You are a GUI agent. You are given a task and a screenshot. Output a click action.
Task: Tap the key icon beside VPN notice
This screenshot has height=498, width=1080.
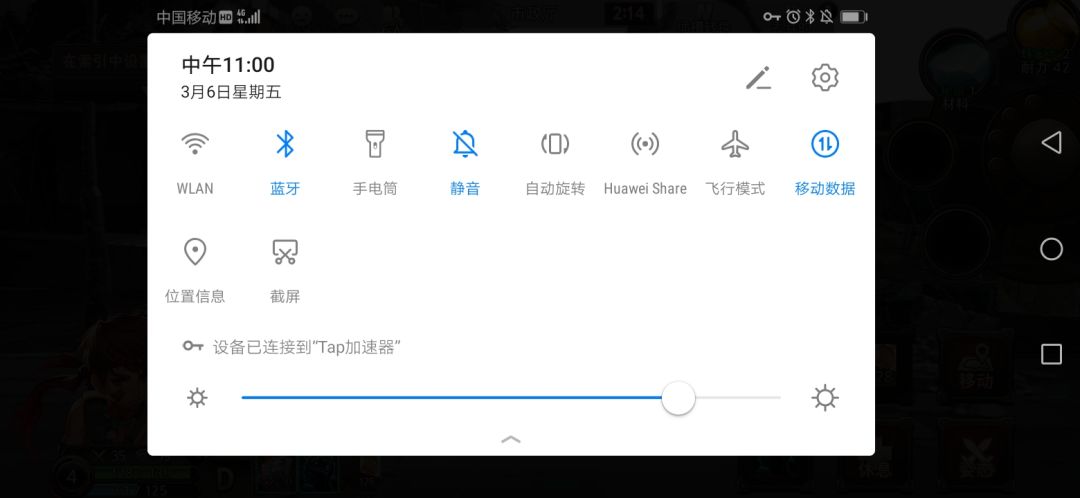point(192,346)
